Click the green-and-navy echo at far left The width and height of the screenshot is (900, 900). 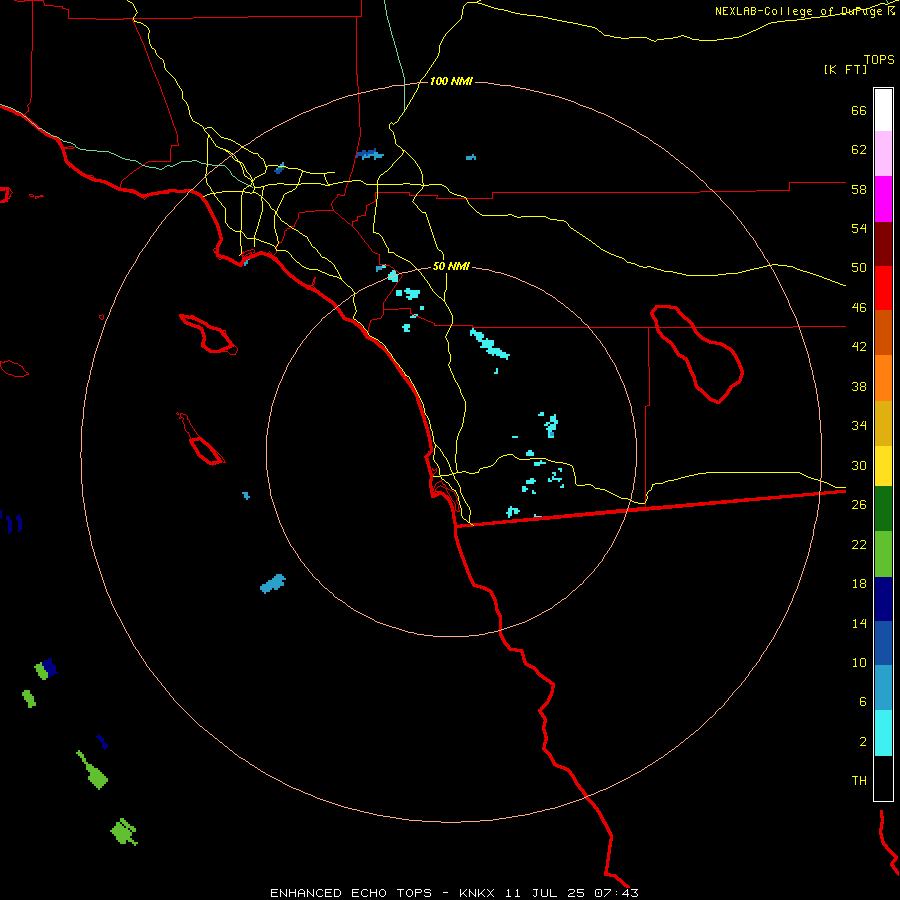tap(46, 669)
